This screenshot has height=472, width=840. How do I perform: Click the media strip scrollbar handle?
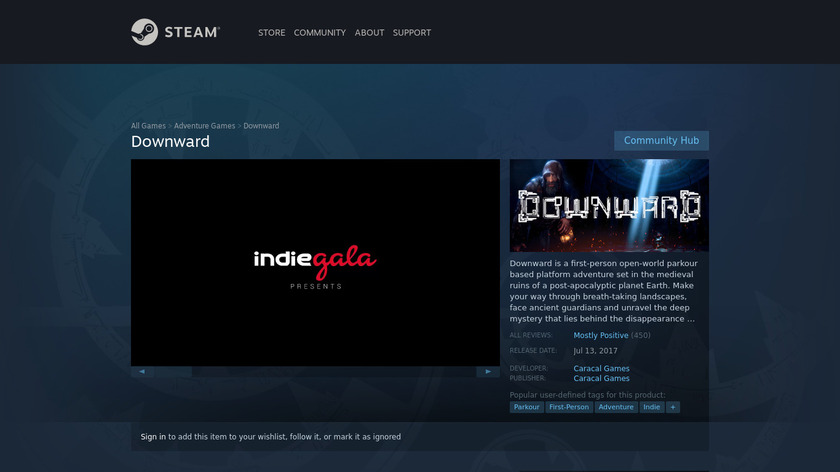coord(174,372)
